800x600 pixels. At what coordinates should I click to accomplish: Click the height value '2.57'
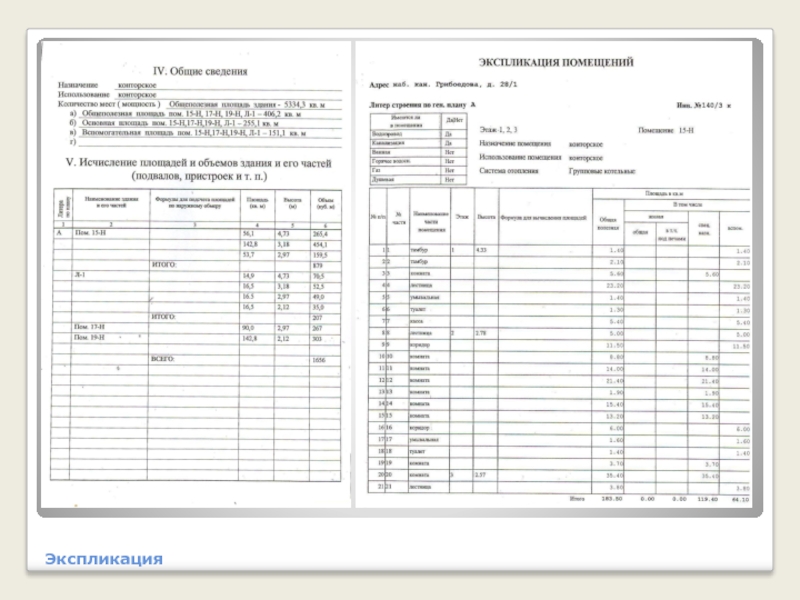coord(480,474)
